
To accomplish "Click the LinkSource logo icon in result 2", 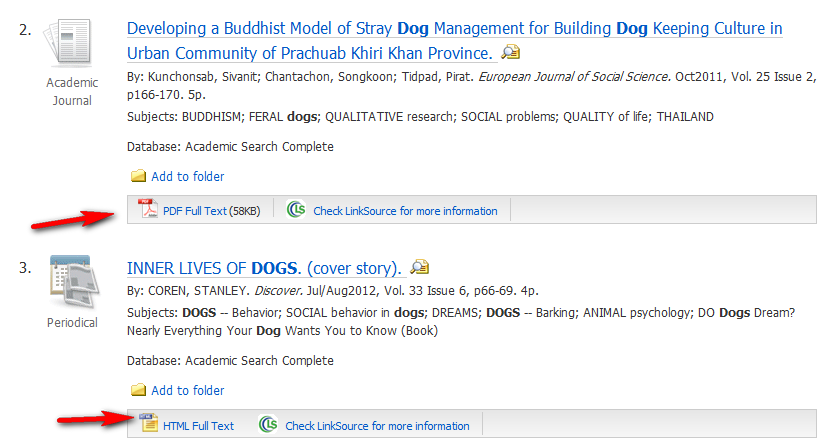I will [296, 210].
